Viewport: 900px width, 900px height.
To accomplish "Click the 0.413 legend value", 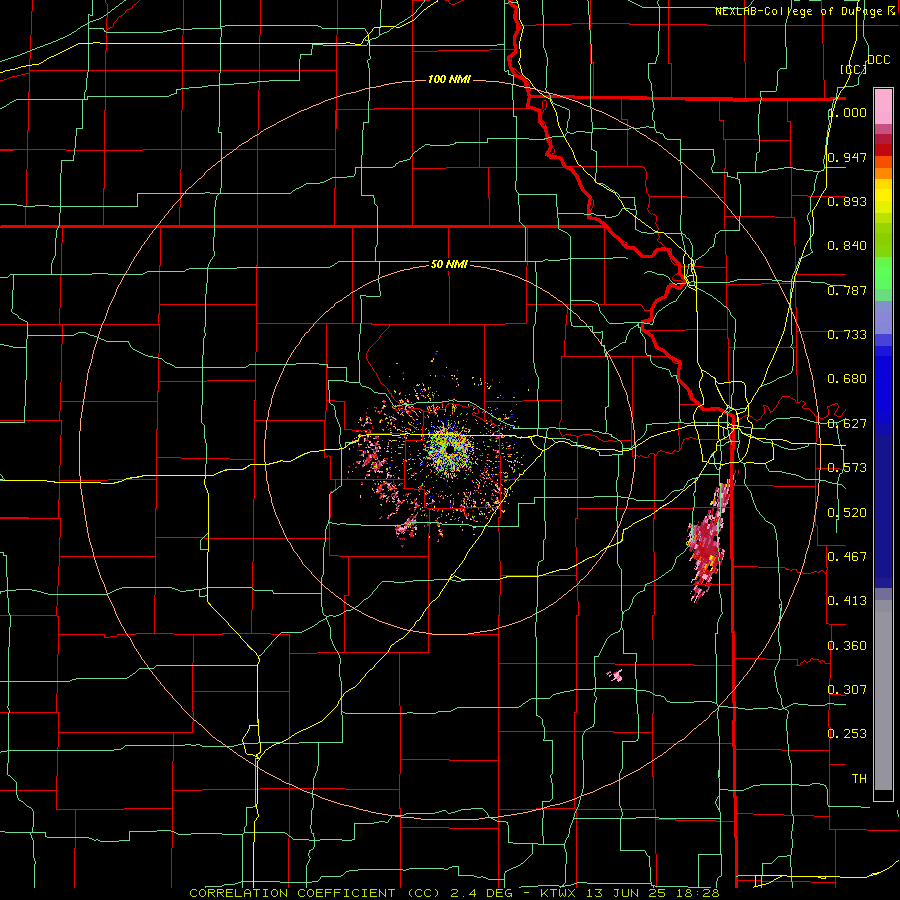I will coord(847,601).
